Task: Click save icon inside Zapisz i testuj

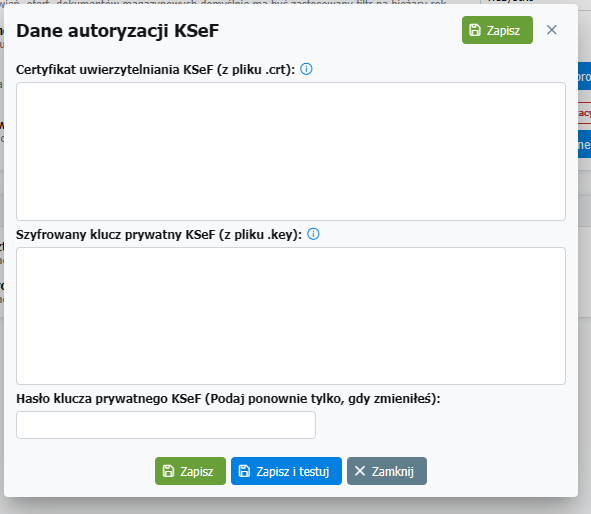Action: coord(244,471)
